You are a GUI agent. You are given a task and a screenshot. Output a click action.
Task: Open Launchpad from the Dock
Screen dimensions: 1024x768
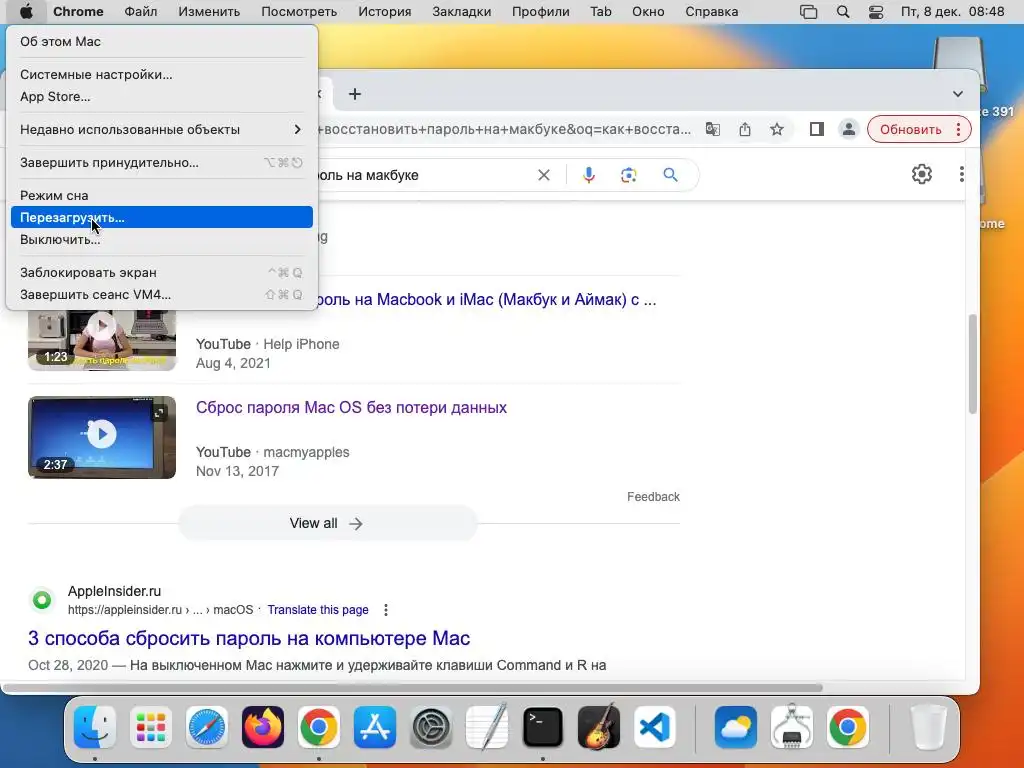click(151, 727)
